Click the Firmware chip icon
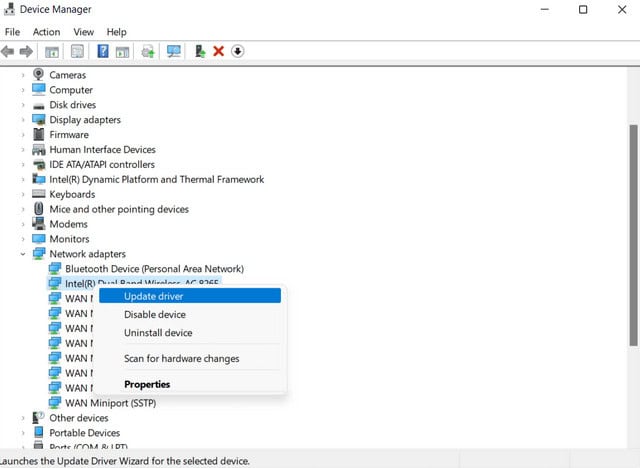This screenshot has height=468, width=640. [x=39, y=134]
